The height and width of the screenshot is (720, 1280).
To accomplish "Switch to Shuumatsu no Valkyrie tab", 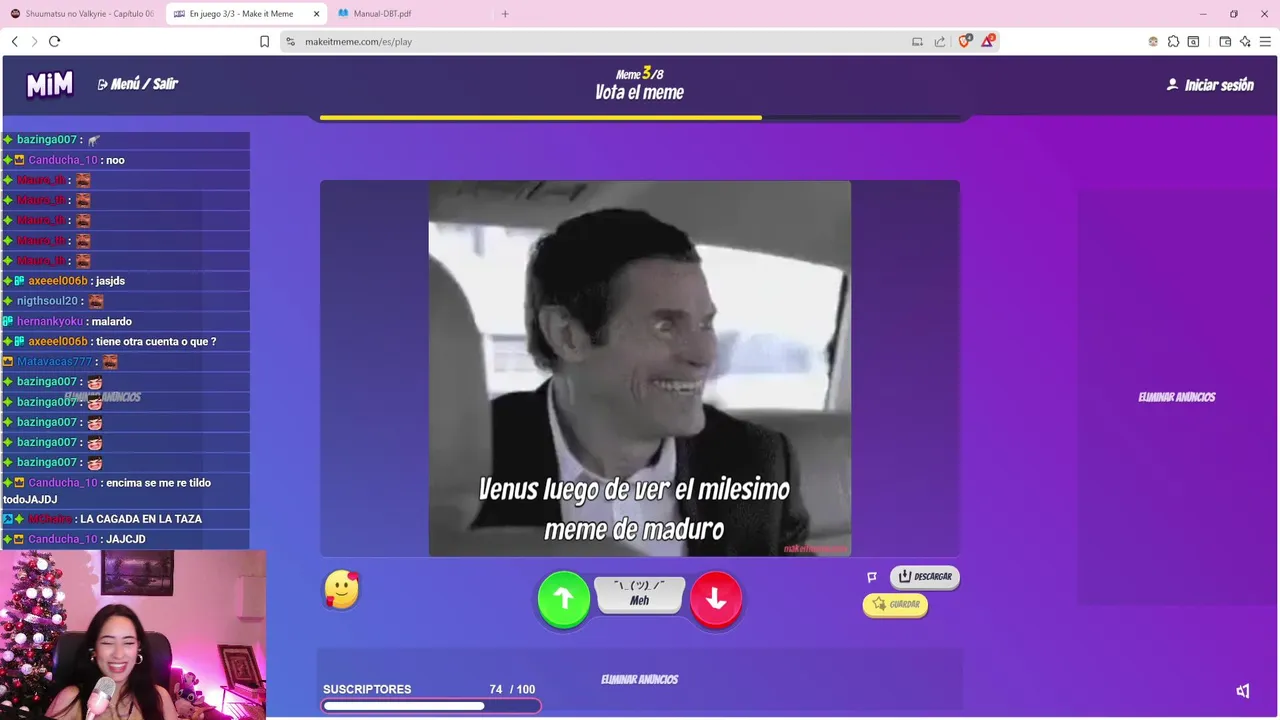I will point(82,14).
